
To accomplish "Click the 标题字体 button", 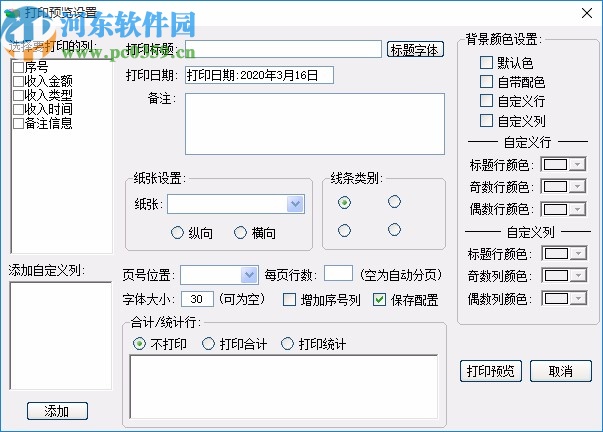I will click(415, 50).
